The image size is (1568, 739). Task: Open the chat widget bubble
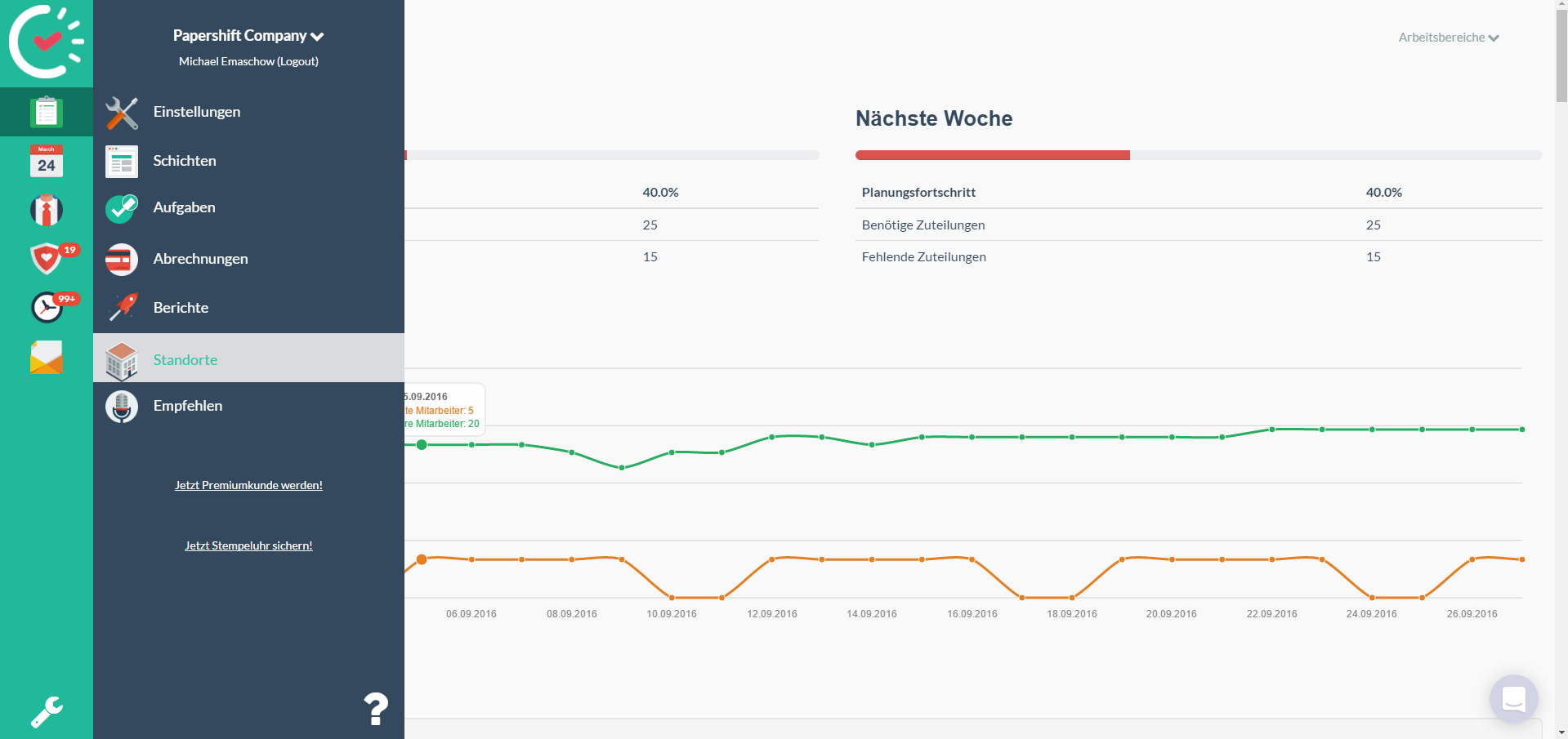click(1513, 699)
